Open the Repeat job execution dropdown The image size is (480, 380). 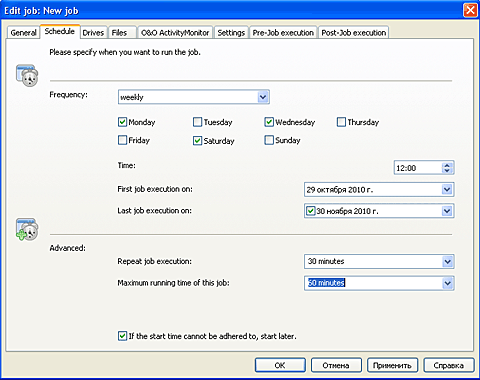coord(447,262)
